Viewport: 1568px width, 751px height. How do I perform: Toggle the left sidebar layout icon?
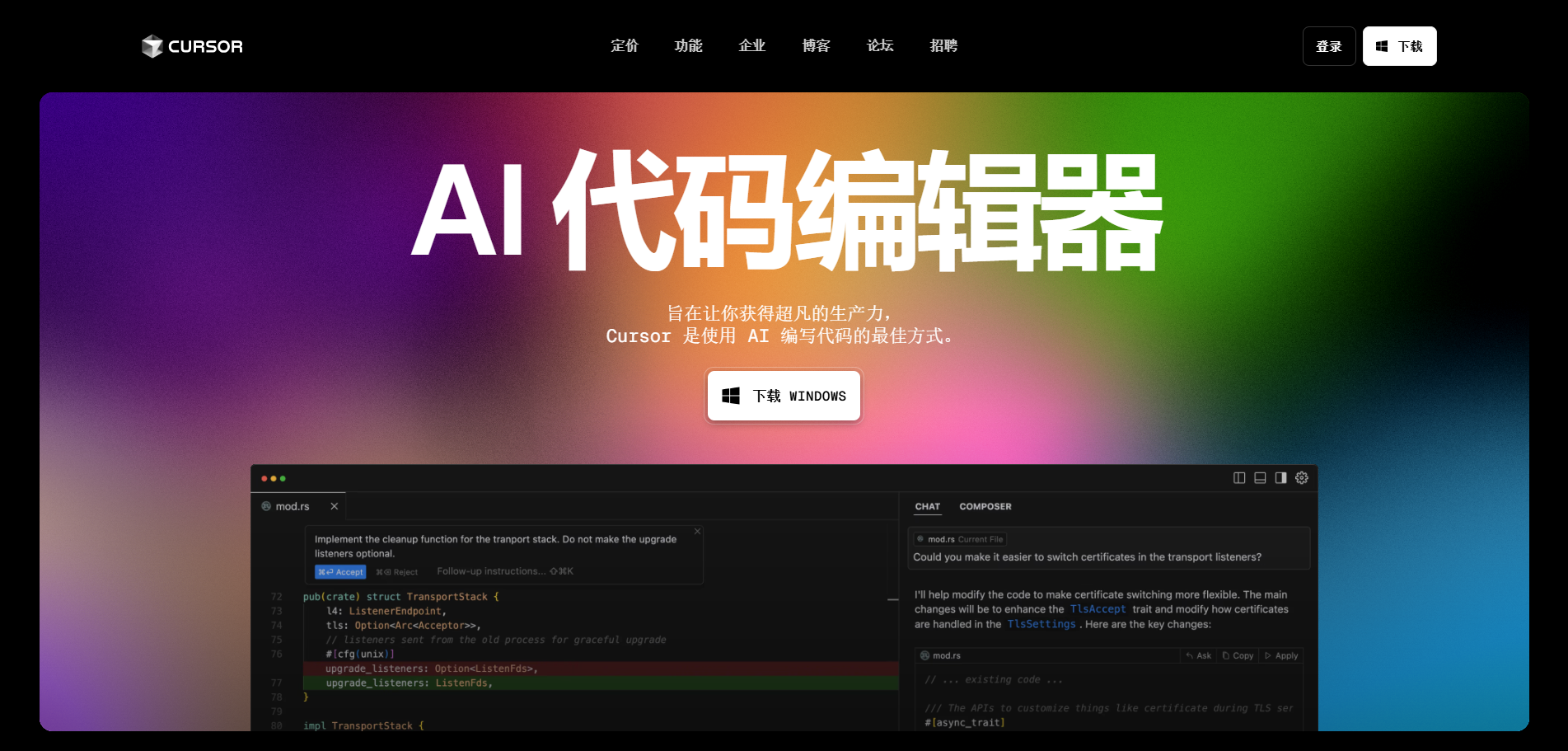(1239, 478)
